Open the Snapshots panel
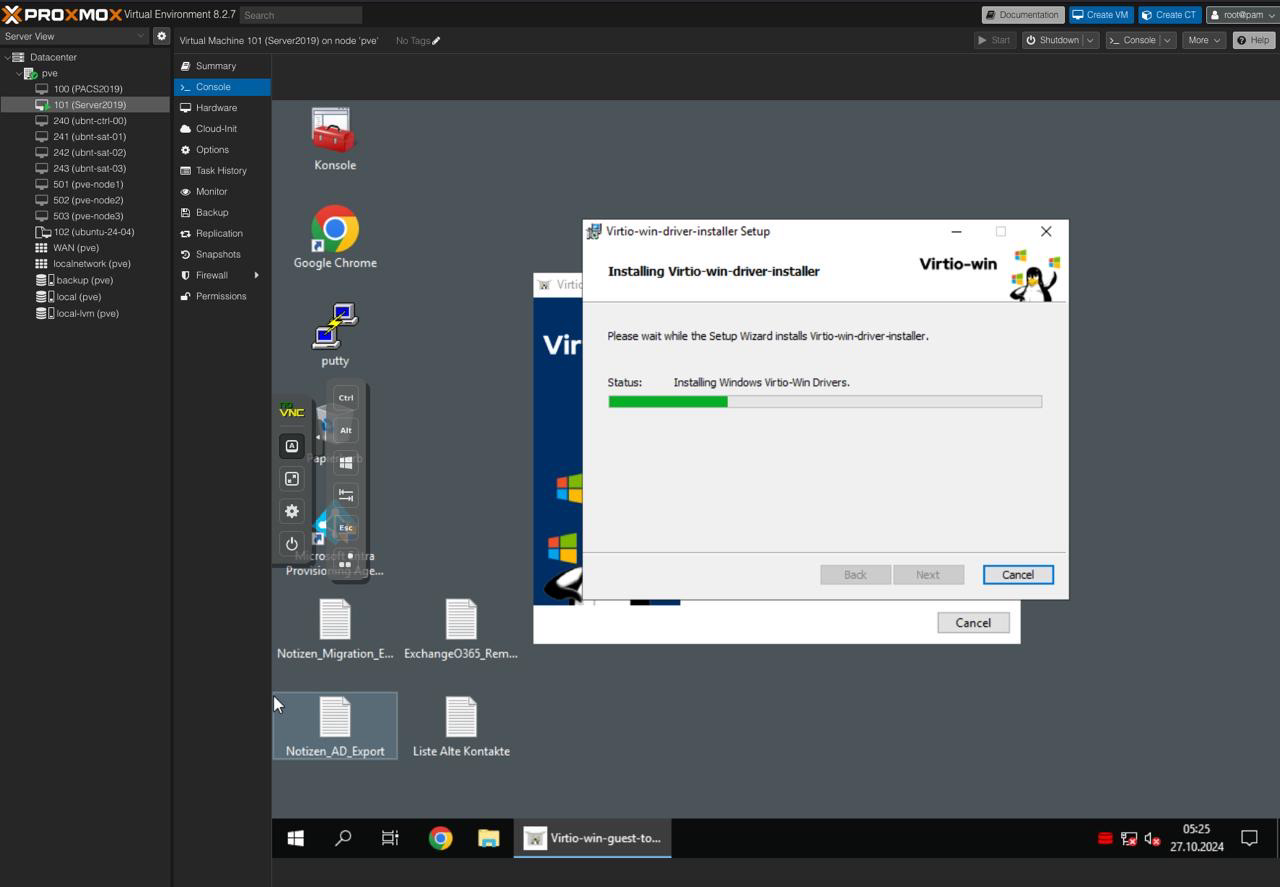 coord(222,254)
